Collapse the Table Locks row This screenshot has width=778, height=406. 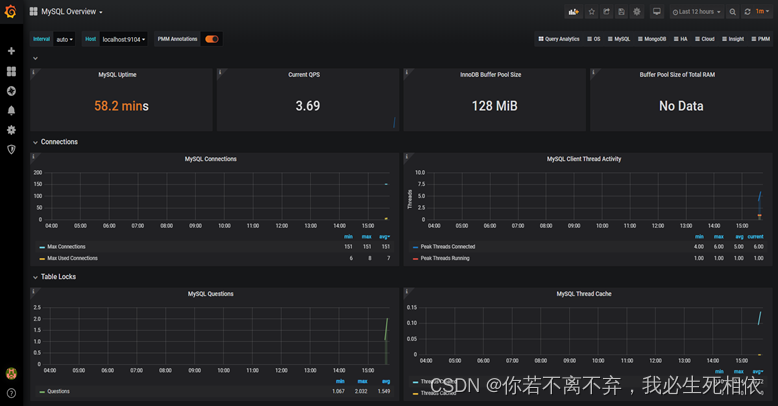coord(54,277)
